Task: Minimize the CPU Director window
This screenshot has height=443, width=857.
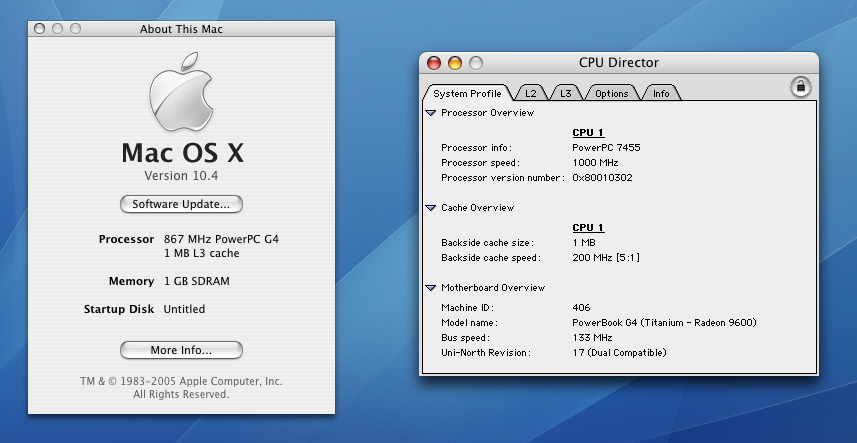Action: [455, 63]
